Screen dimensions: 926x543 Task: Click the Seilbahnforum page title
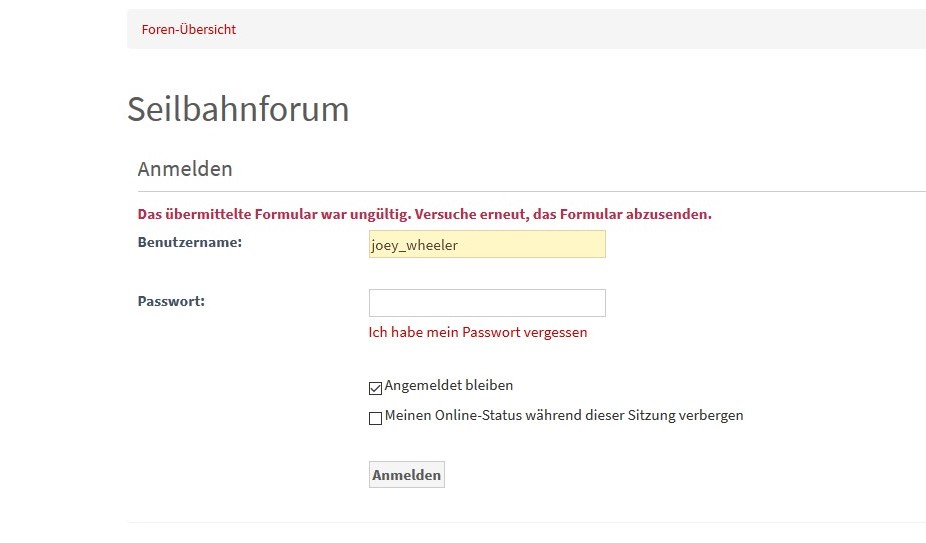click(x=238, y=109)
